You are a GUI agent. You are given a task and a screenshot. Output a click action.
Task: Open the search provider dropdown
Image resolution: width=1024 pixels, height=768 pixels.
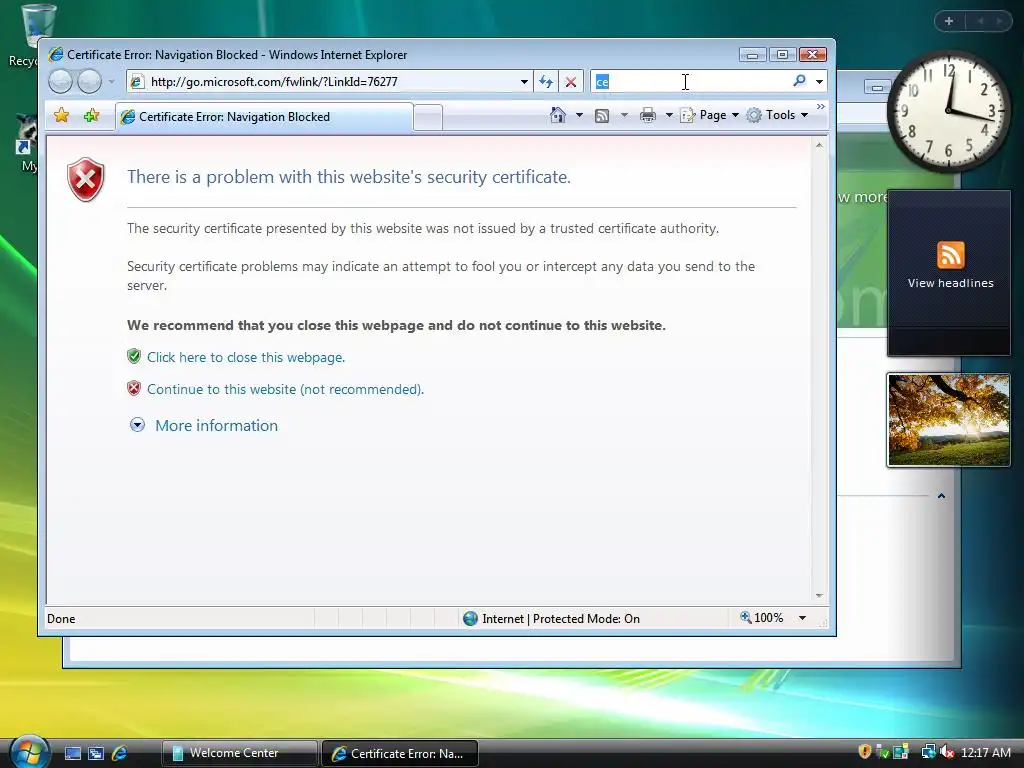pyautogui.click(x=819, y=82)
